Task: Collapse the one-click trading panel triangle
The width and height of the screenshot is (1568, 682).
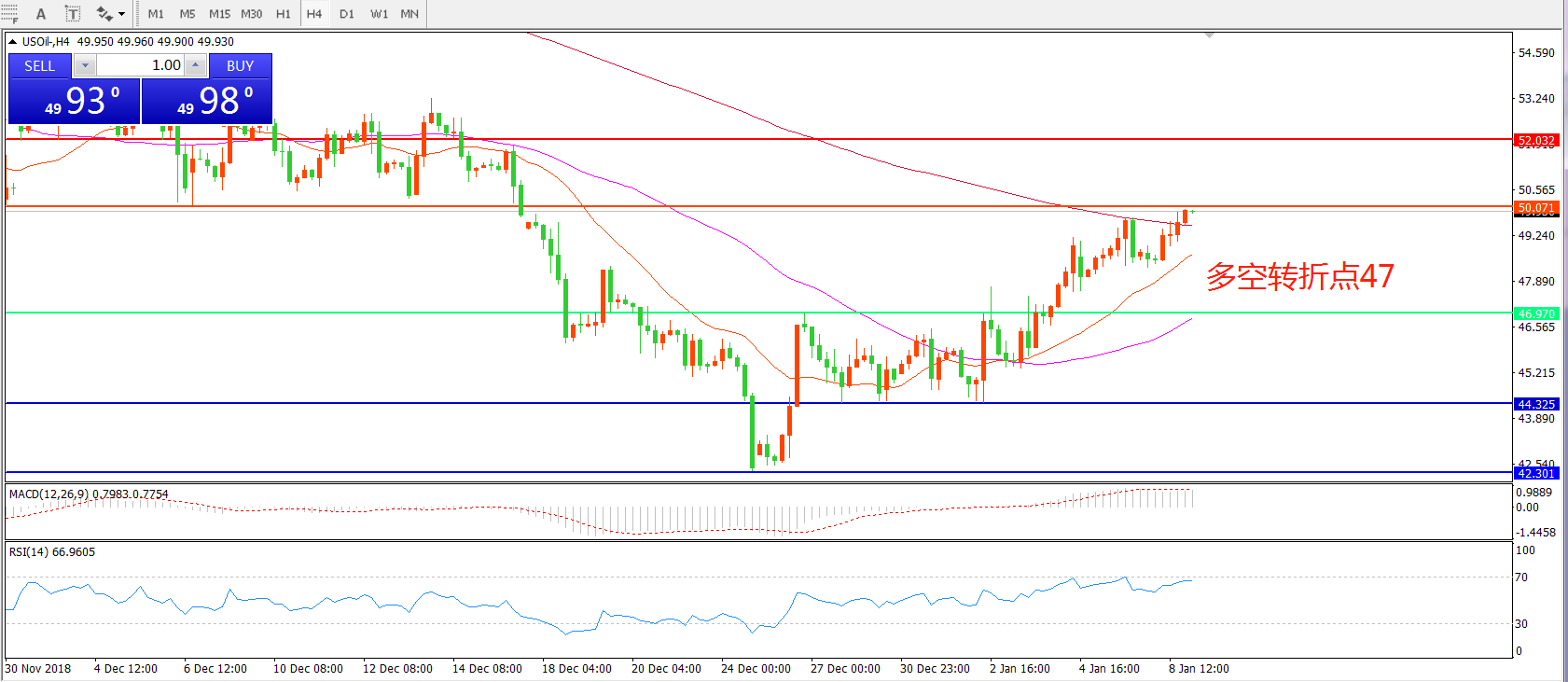Action: [13, 42]
